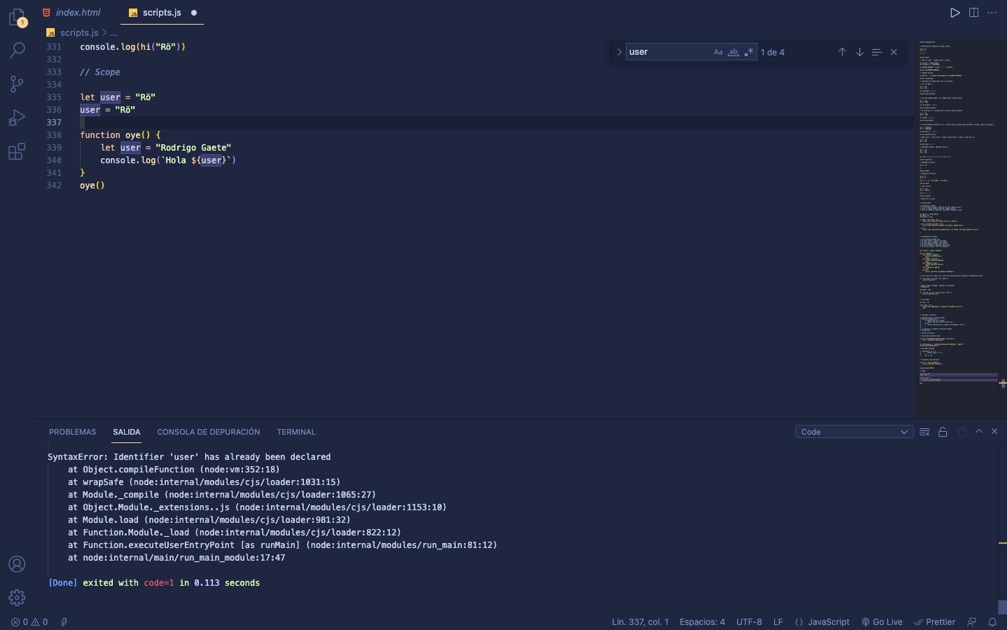
Task: Toggle Match Case in the find widget
Action: [x=718, y=52]
